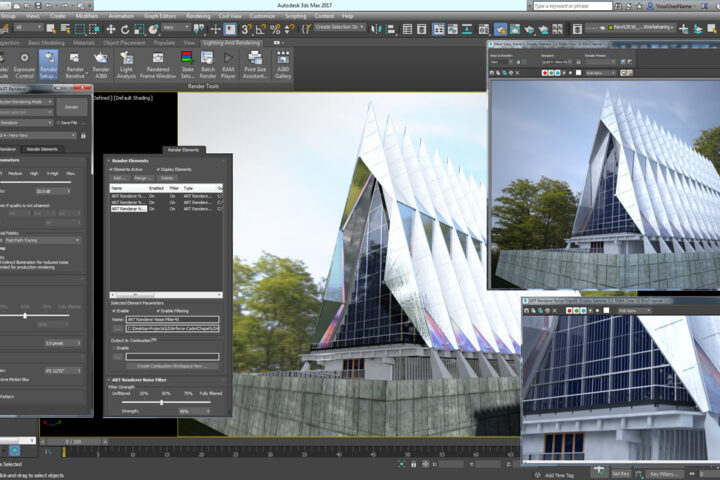Open Exposure Control from the ribbon

[24, 65]
